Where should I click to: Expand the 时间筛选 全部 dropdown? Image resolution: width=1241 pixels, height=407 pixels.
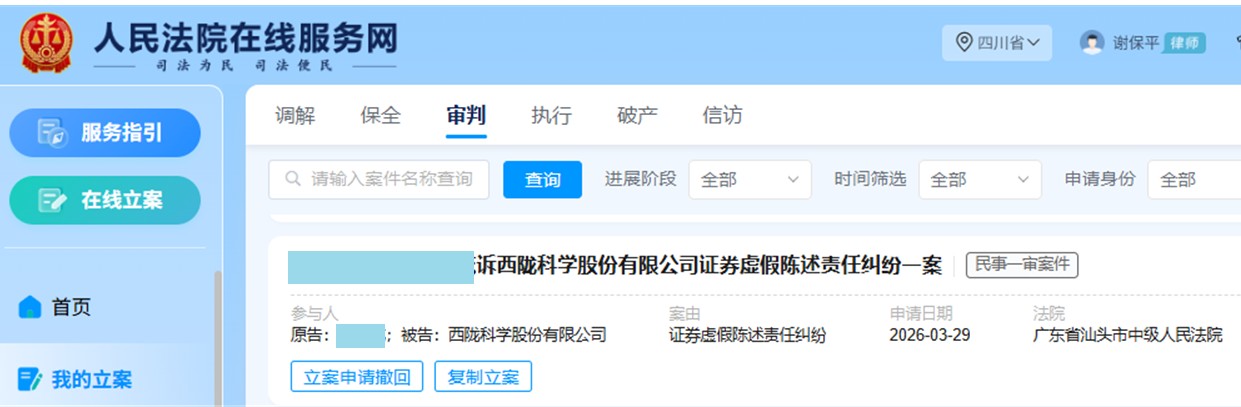coord(980,180)
